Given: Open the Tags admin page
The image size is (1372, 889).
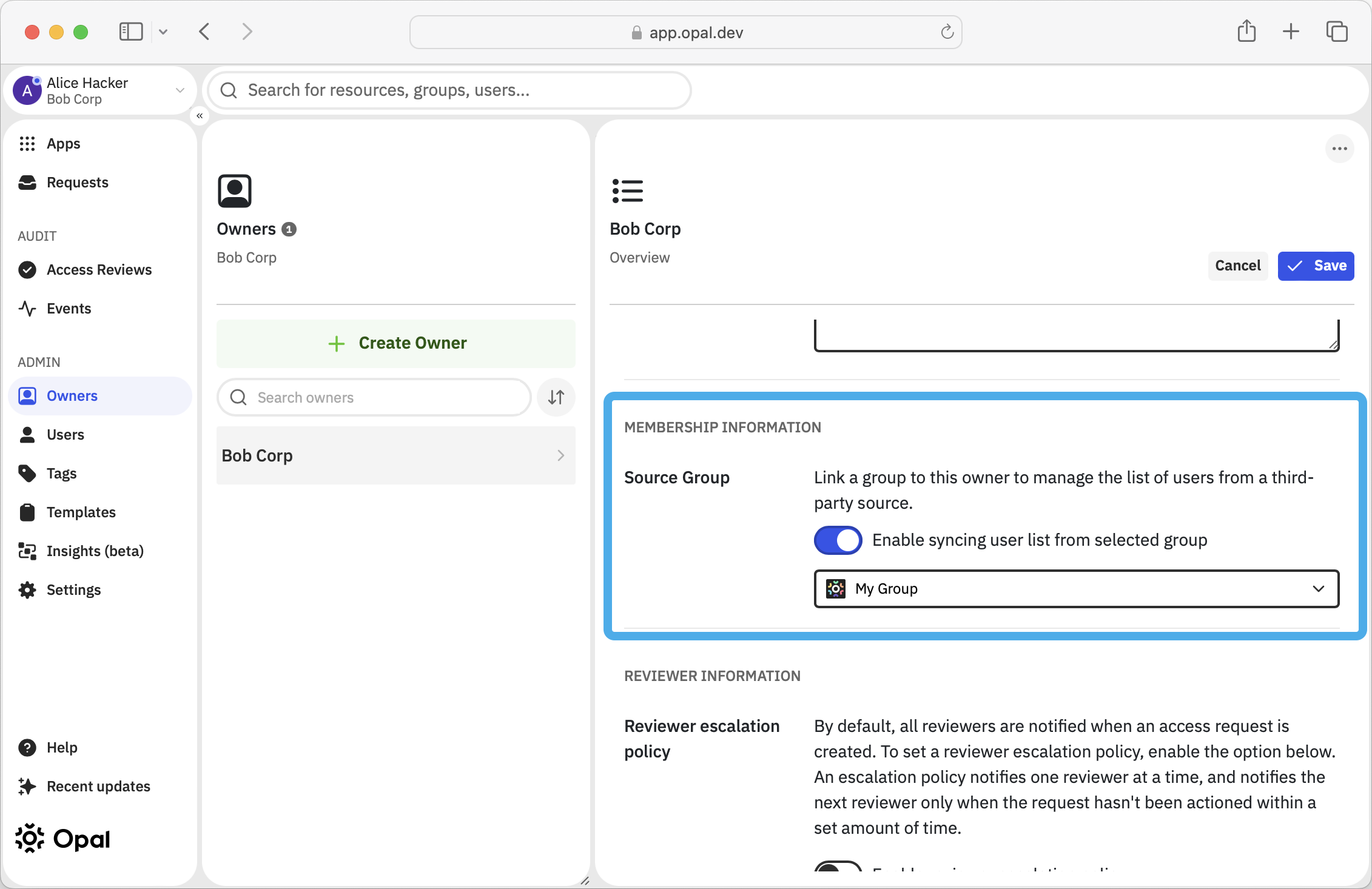Looking at the screenshot, I should point(61,474).
